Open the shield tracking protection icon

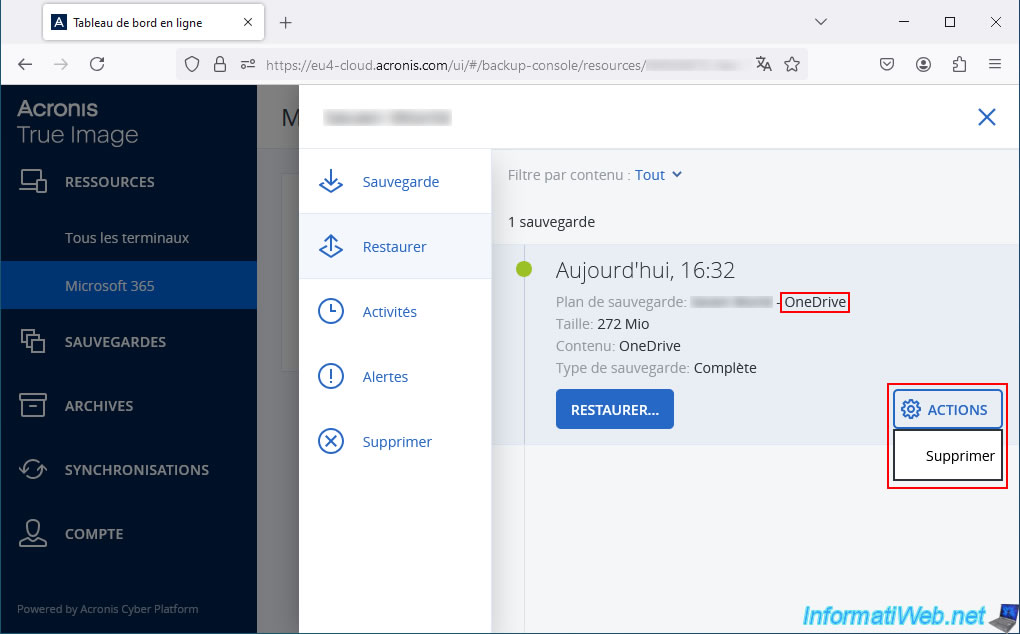click(192, 64)
